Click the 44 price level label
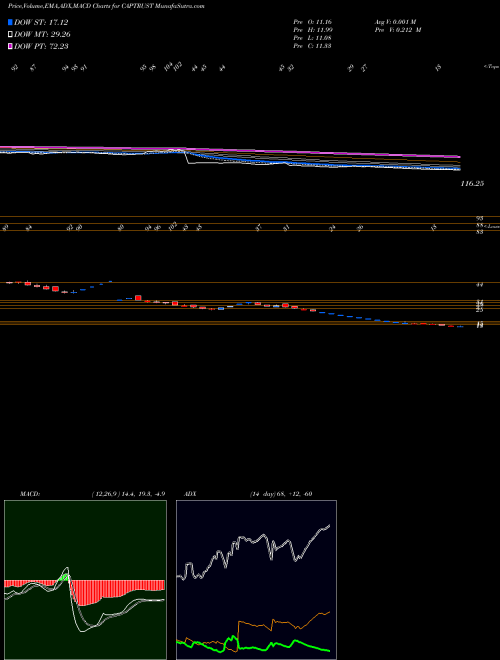Screen dimensions: 500x660 (479, 285)
